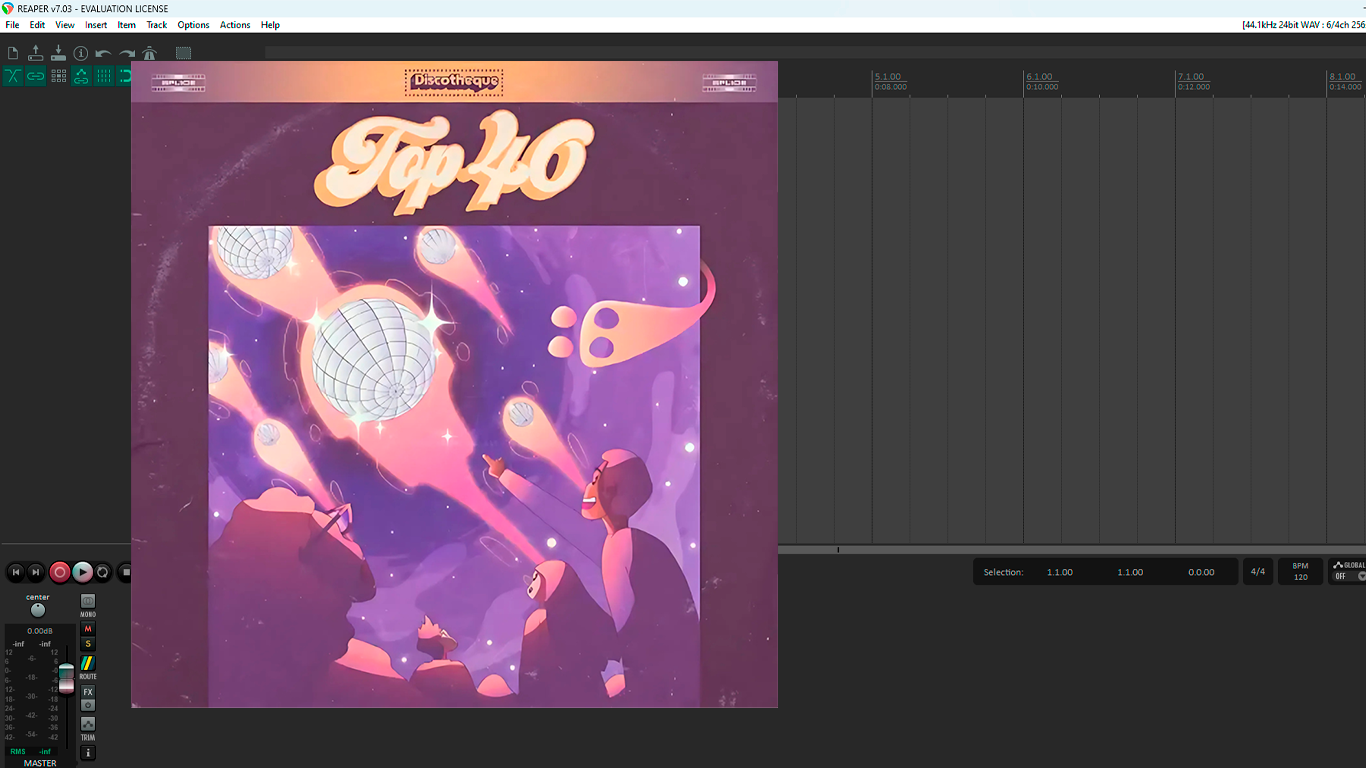The image size is (1366, 768).
Task: Click the Save Project download-arrow icon
Action: (58, 53)
